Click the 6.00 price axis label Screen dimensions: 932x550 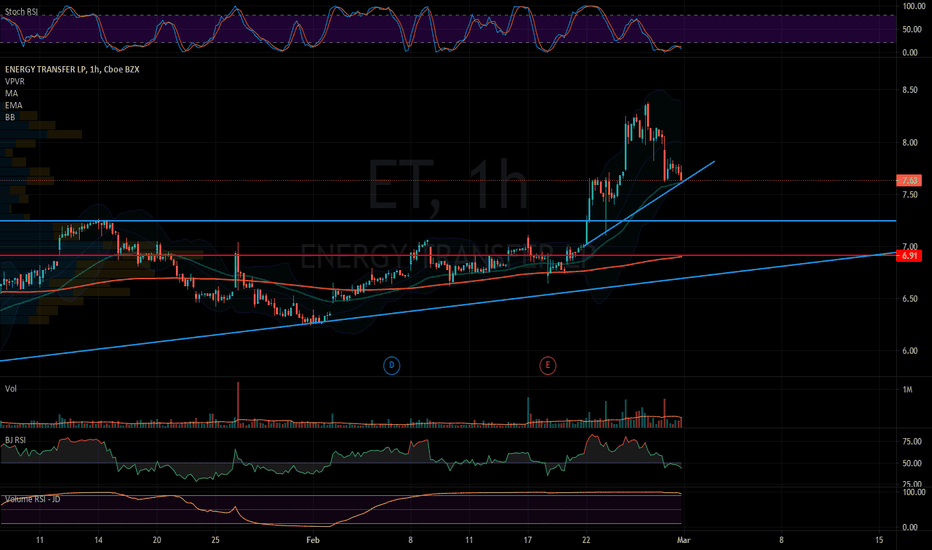click(x=910, y=351)
